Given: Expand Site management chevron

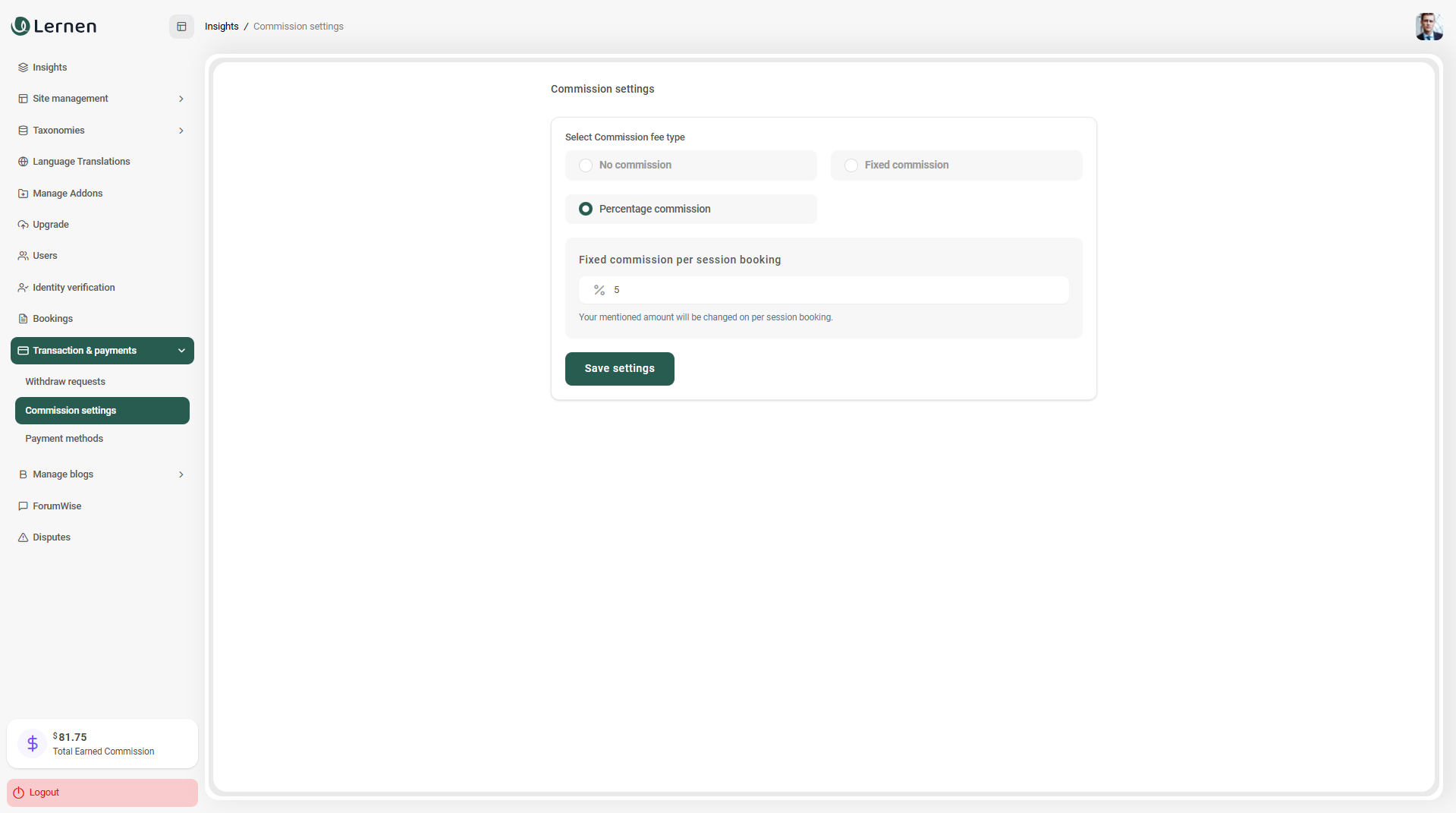Looking at the screenshot, I should tap(181, 99).
